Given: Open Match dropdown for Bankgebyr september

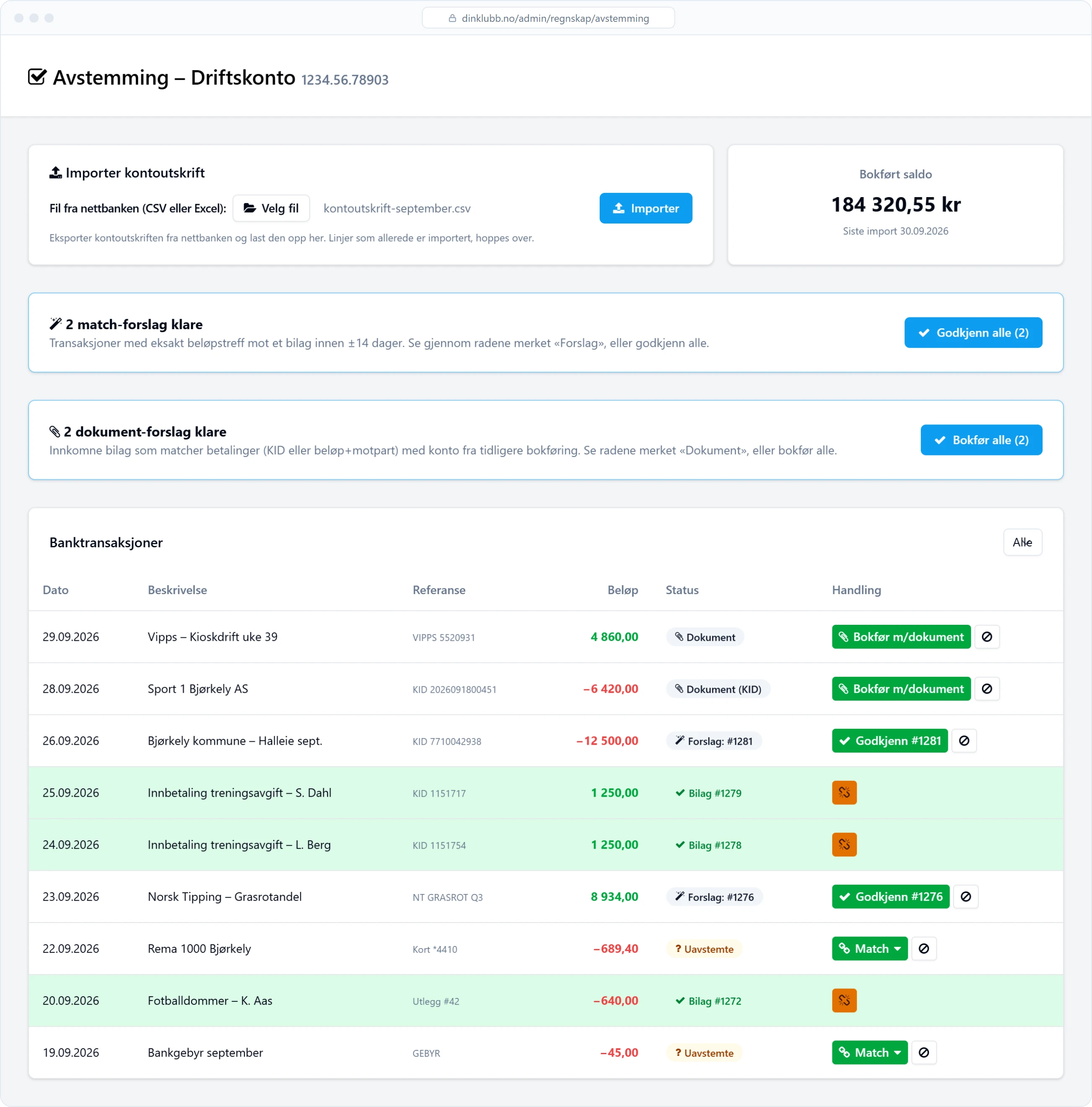Looking at the screenshot, I should point(870,1052).
